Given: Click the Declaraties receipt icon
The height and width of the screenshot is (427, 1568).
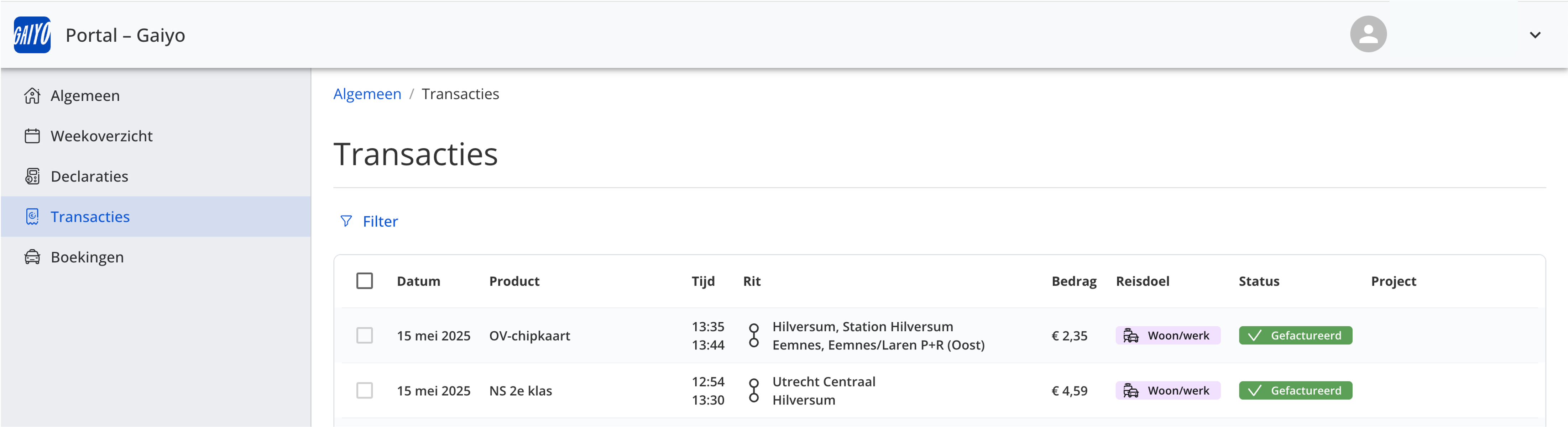Looking at the screenshot, I should click(32, 176).
